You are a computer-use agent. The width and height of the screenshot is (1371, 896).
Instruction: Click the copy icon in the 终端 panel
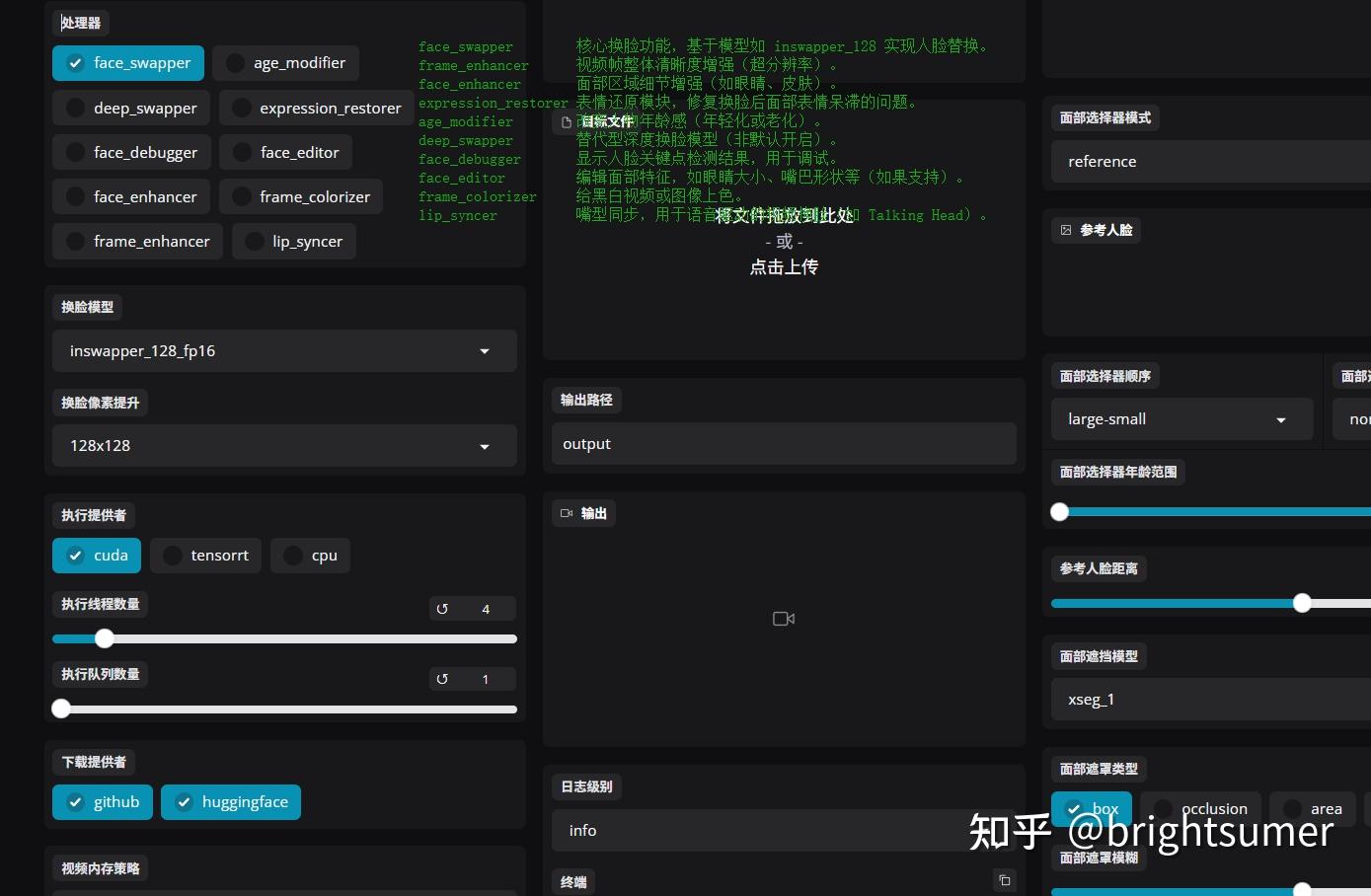pos(1004,880)
